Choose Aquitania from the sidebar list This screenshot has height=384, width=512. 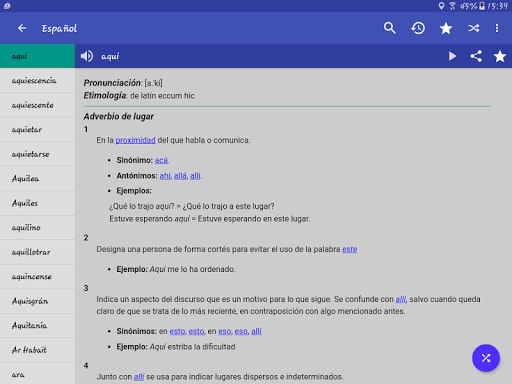(37, 325)
